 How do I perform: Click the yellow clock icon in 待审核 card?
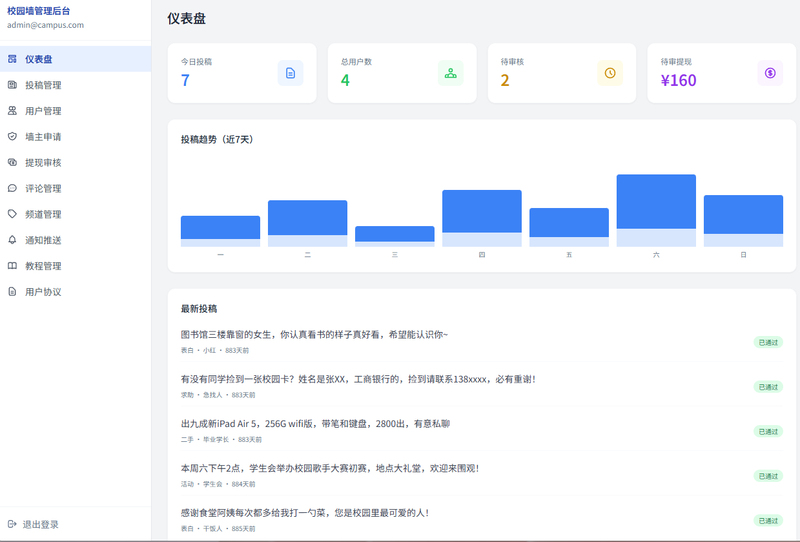(x=610, y=73)
